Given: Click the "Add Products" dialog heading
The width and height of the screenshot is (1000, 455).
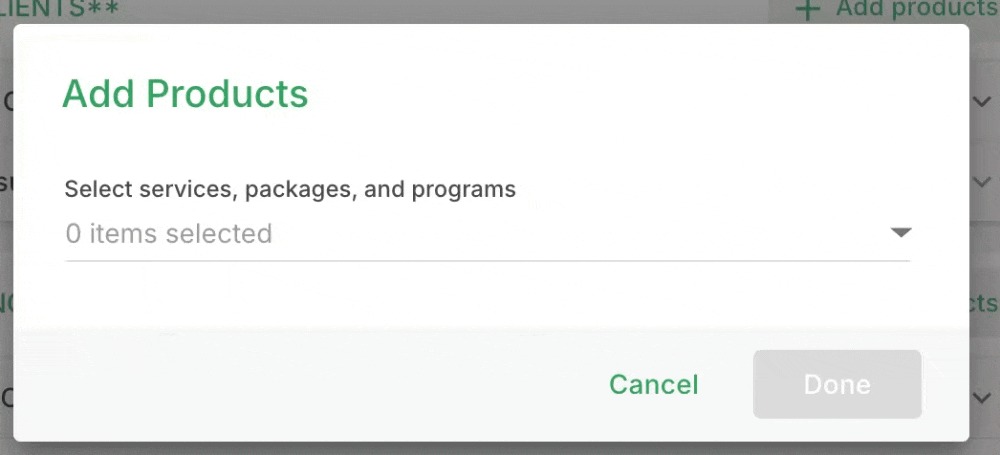Looking at the screenshot, I should pos(185,94).
